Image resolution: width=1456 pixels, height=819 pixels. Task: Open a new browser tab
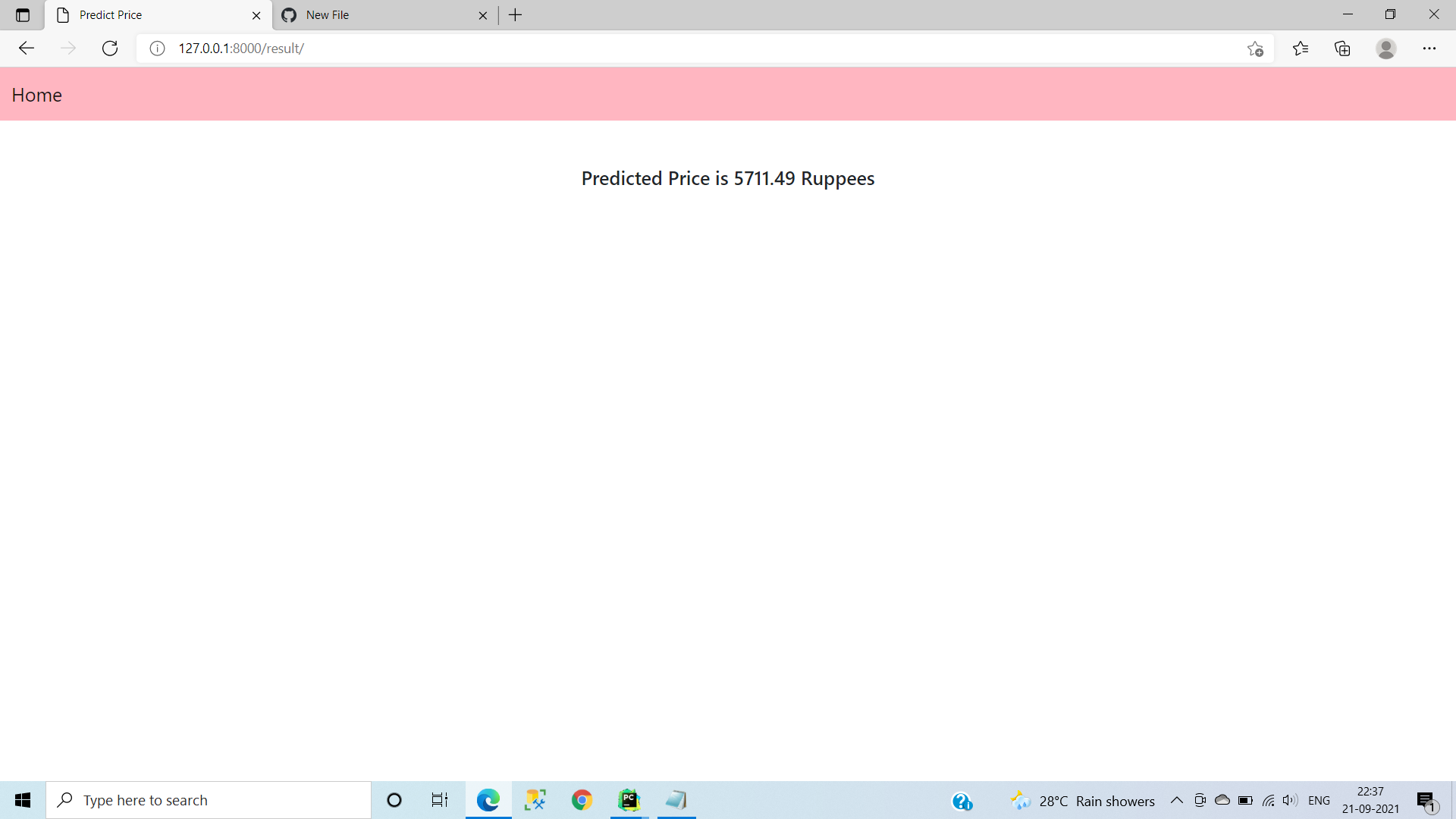(x=516, y=15)
